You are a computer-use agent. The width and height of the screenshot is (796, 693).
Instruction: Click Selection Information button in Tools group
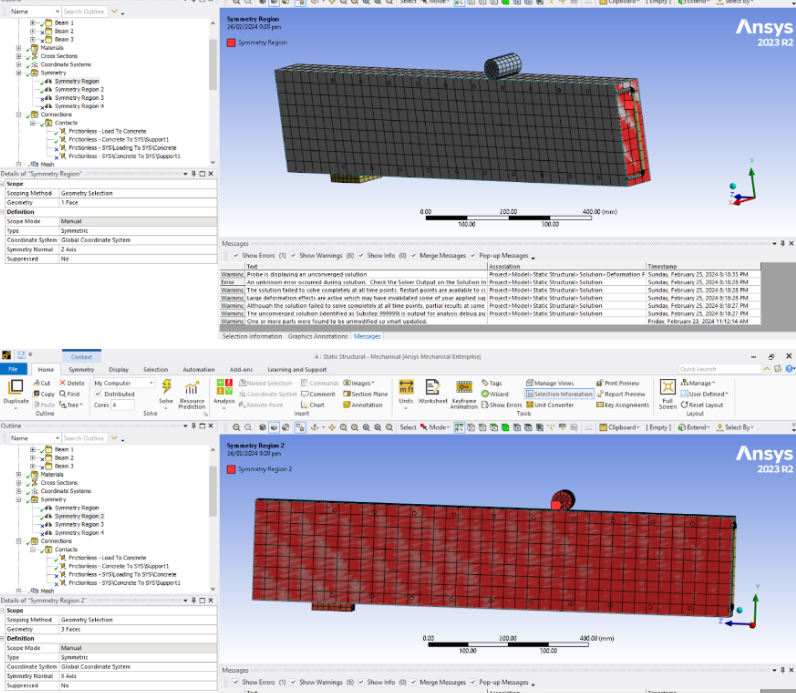point(559,394)
